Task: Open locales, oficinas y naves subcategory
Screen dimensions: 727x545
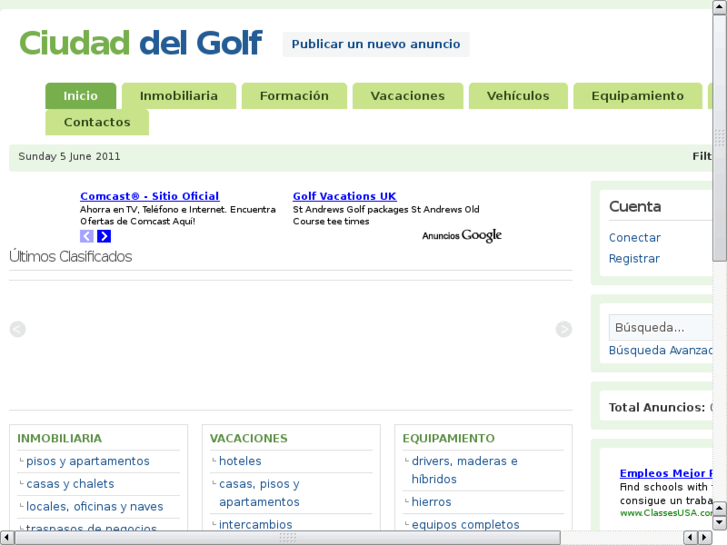Action: (95, 507)
